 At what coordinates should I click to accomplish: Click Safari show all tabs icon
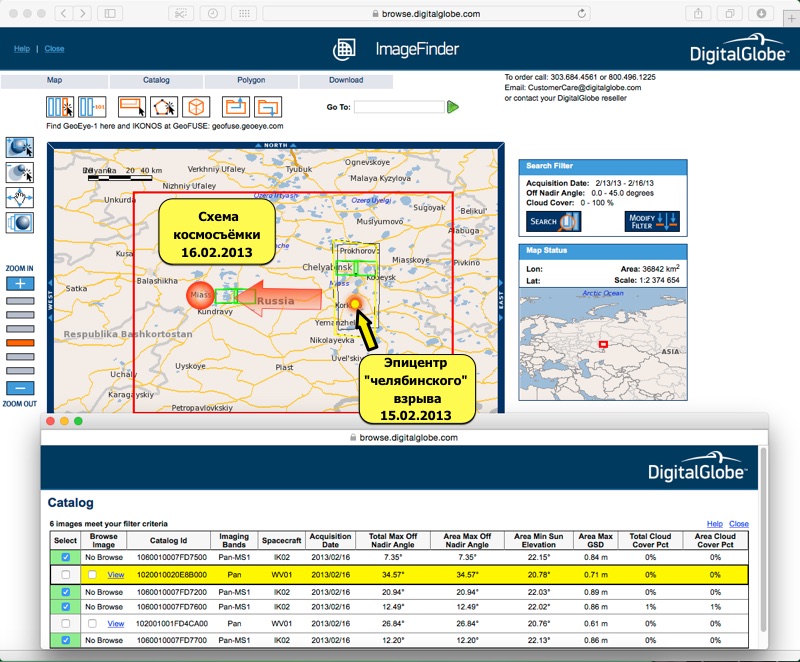(730, 14)
